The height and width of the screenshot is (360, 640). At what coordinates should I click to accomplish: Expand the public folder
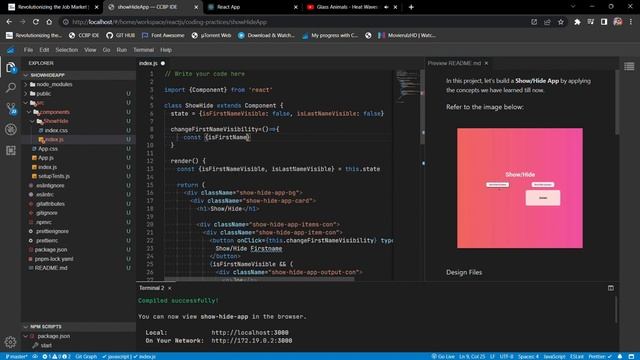click(26, 93)
